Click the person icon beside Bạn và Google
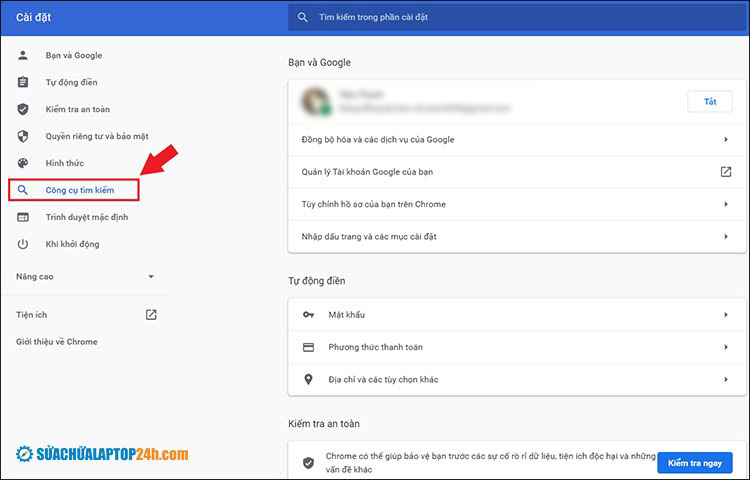This screenshot has width=750, height=480. click(x=22, y=55)
